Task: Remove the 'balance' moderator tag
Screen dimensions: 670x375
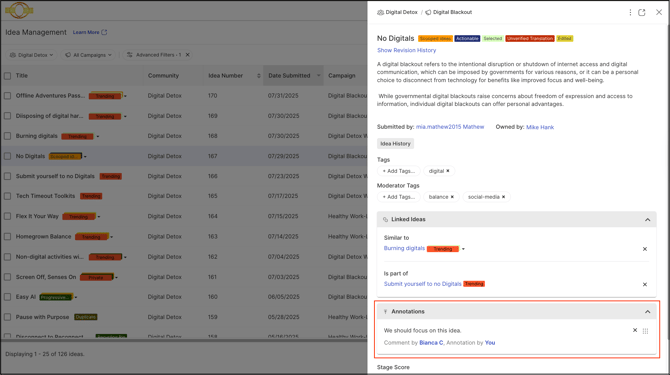Action: click(x=452, y=197)
